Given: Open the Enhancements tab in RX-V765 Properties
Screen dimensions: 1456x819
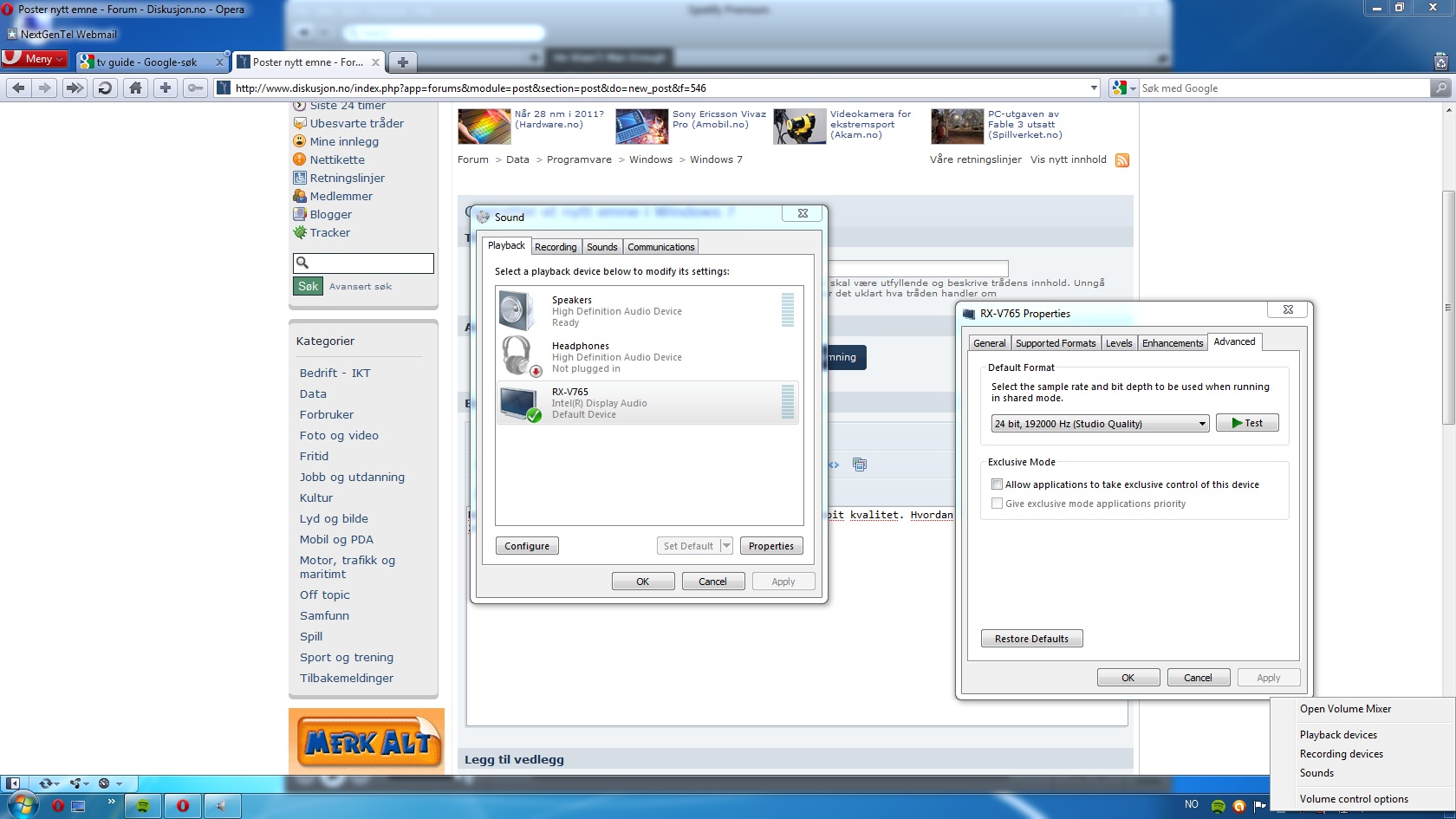Looking at the screenshot, I should (x=1173, y=343).
